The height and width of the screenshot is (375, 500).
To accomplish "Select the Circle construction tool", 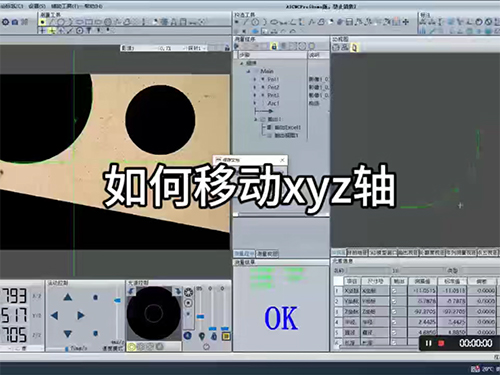I will 255,22.
